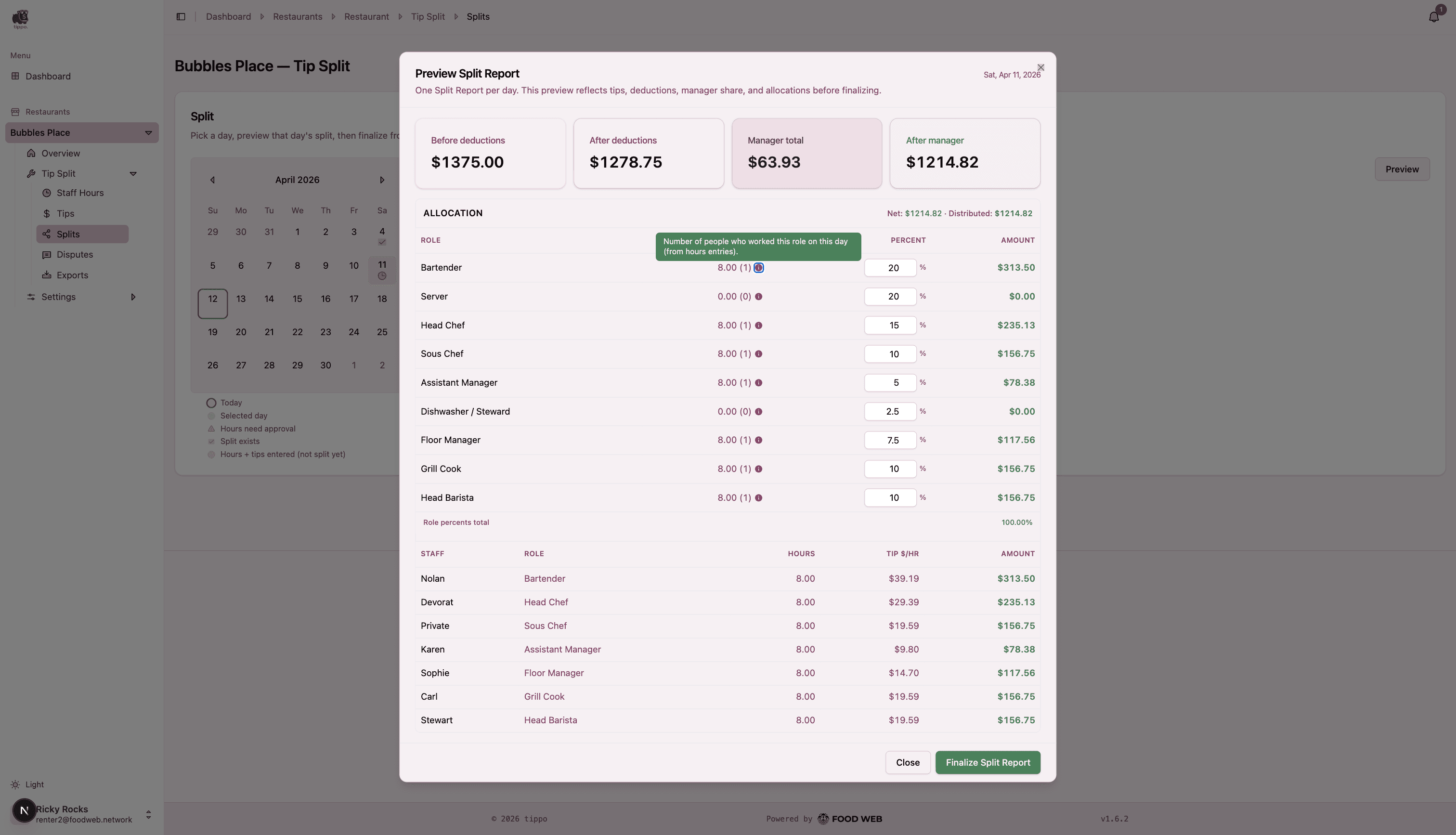The width and height of the screenshot is (1456, 835).
Task: Open Settings in the sidebar
Action: 58,297
